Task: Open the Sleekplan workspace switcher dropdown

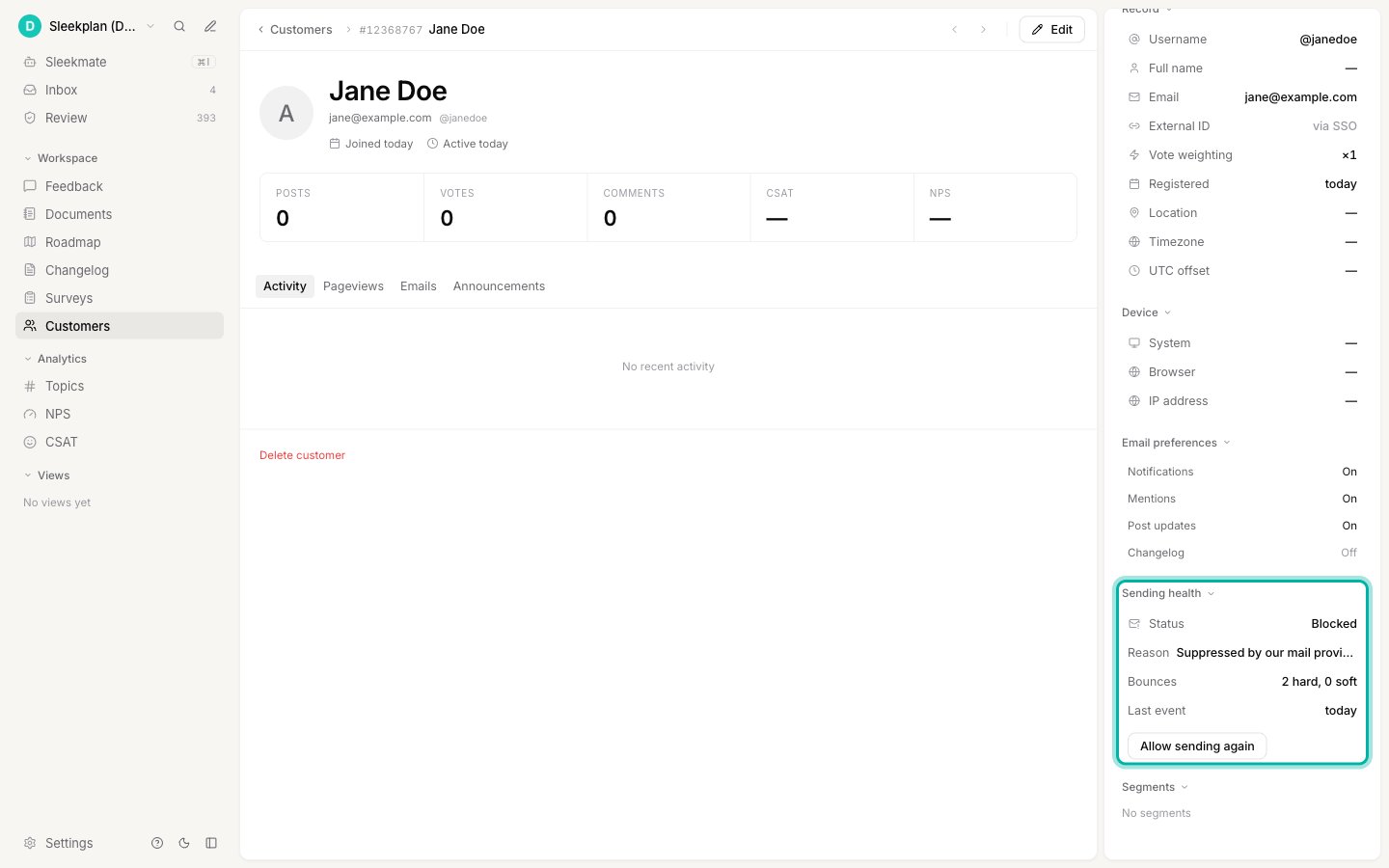Action: pyautogui.click(x=87, y=26)
